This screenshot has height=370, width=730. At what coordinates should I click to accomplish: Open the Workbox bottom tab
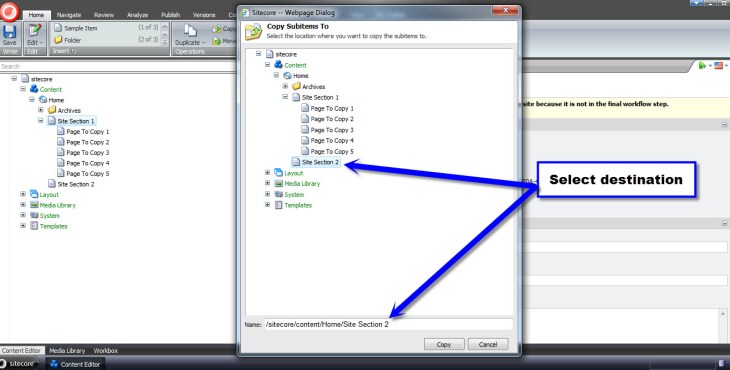click(106, 350)
